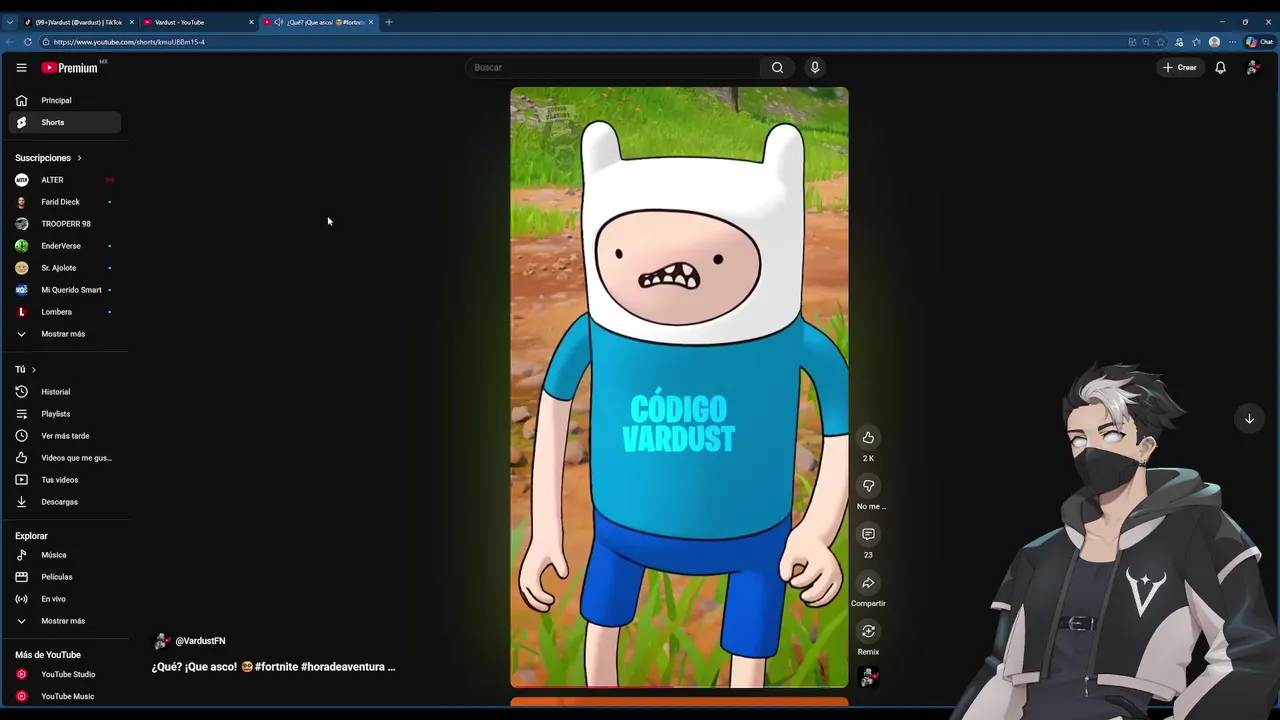Open the TROOPERR 98 channel
Viewport: 1280px width, 720px height.
[64, 224]
